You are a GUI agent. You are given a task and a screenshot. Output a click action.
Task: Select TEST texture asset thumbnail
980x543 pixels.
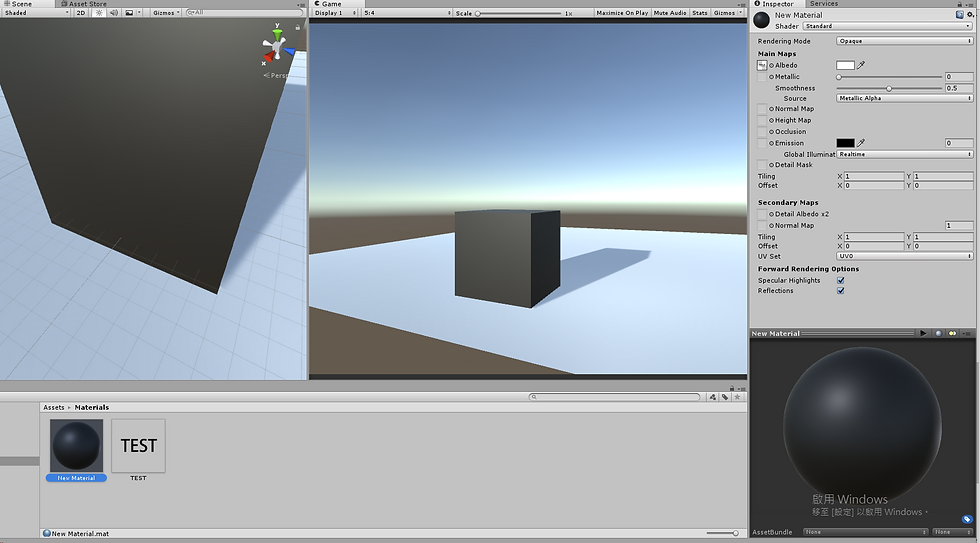pyautogui.click(x=138, y=446)
